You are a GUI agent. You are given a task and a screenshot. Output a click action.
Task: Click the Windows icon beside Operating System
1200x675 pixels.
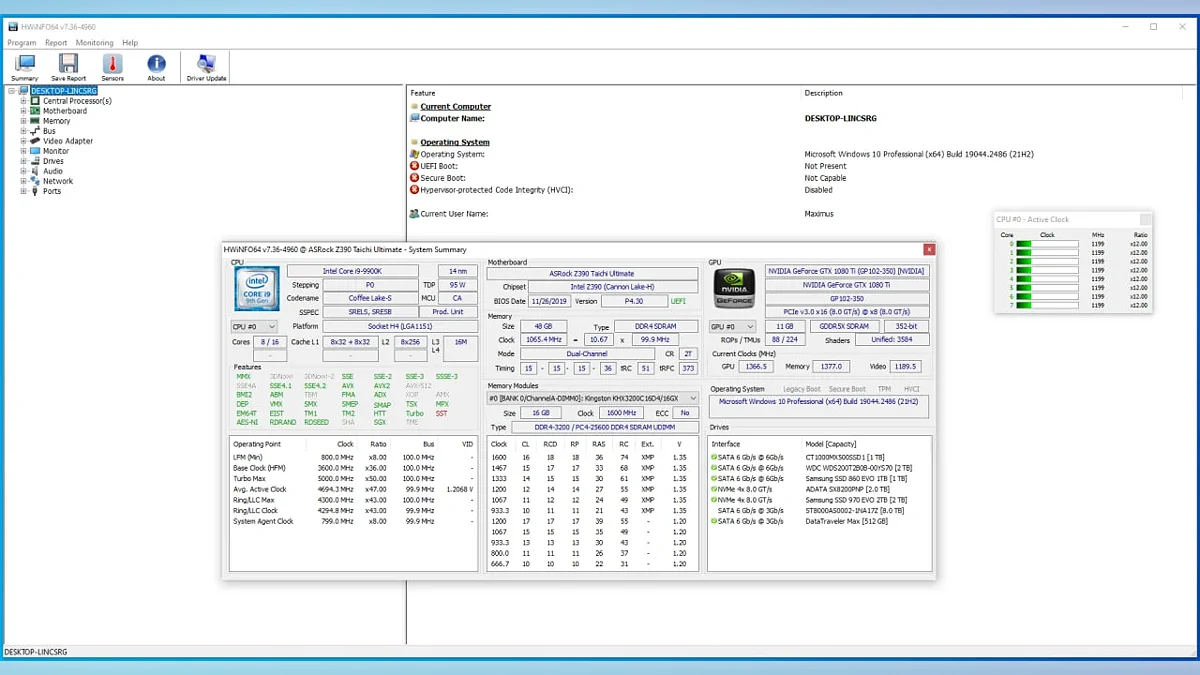pos(414,154)
